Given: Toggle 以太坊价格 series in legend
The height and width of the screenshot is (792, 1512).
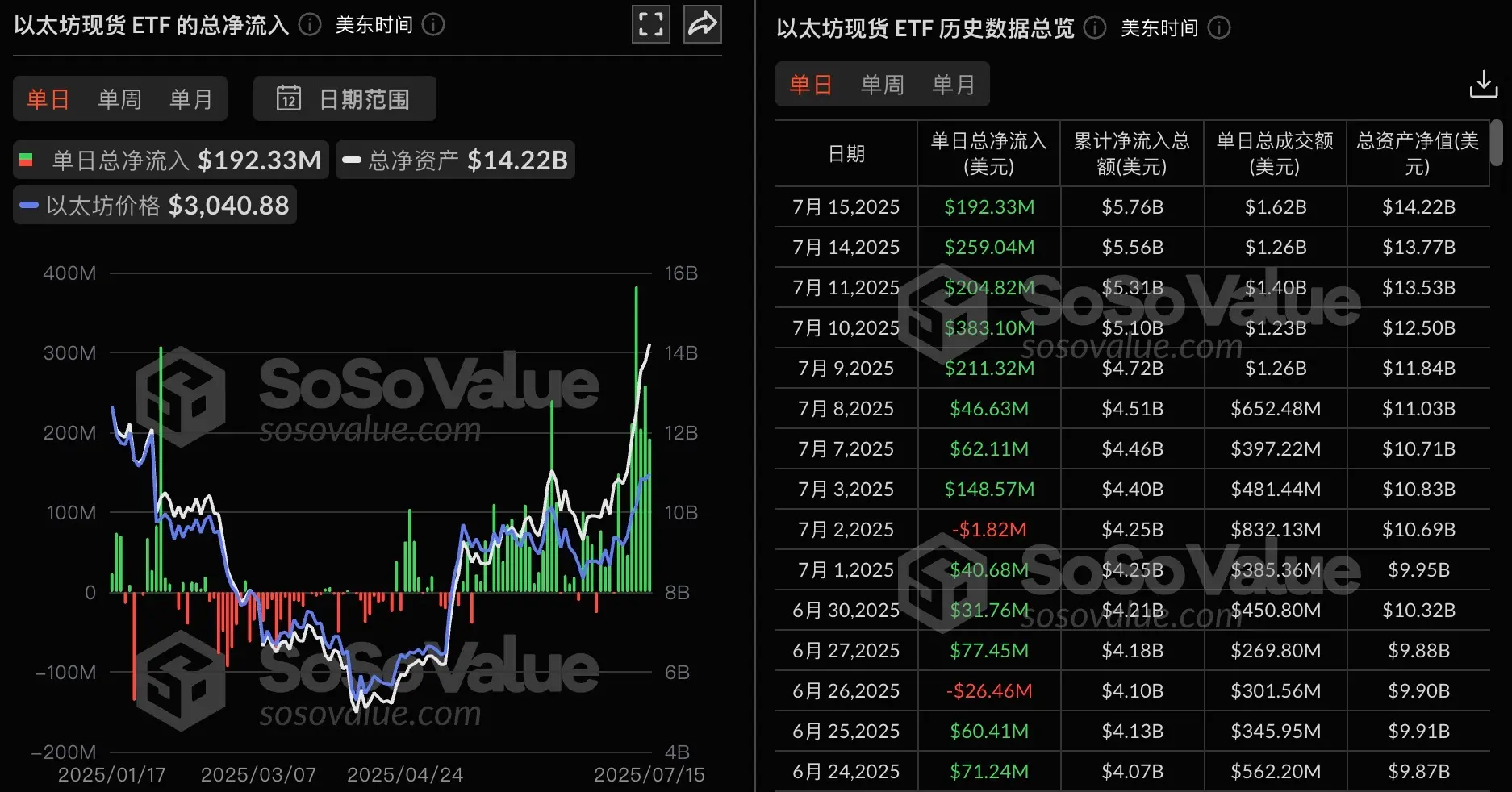Looking at the screenshot, I should (155, 205).
